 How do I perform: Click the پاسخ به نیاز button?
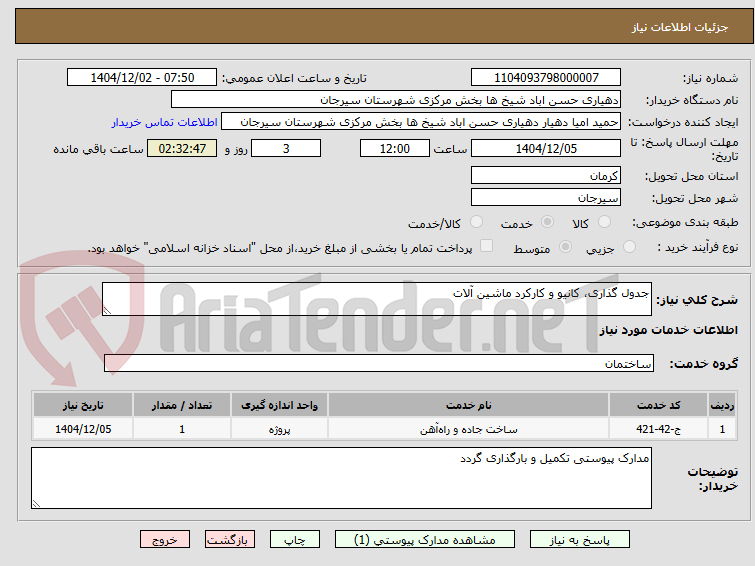click(x=580, y=540)
